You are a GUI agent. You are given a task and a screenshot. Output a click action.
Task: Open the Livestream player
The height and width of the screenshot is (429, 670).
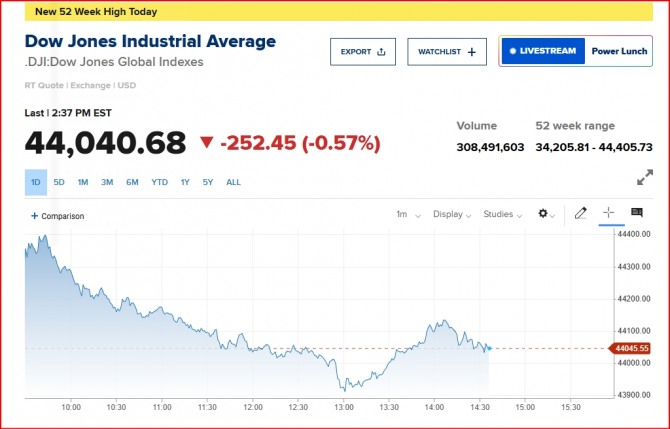(x=542, y=51)
